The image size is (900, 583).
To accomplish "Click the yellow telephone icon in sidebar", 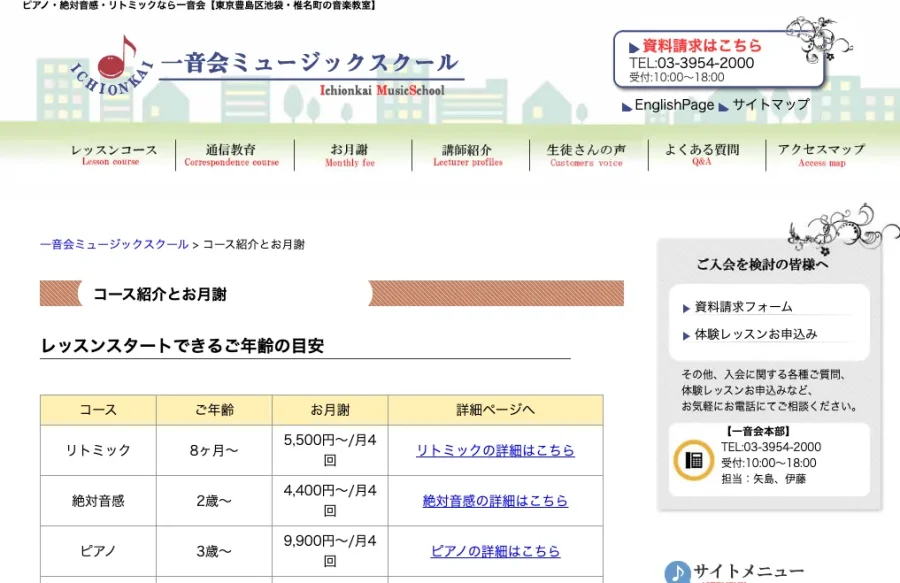I will tap(694, 460).
